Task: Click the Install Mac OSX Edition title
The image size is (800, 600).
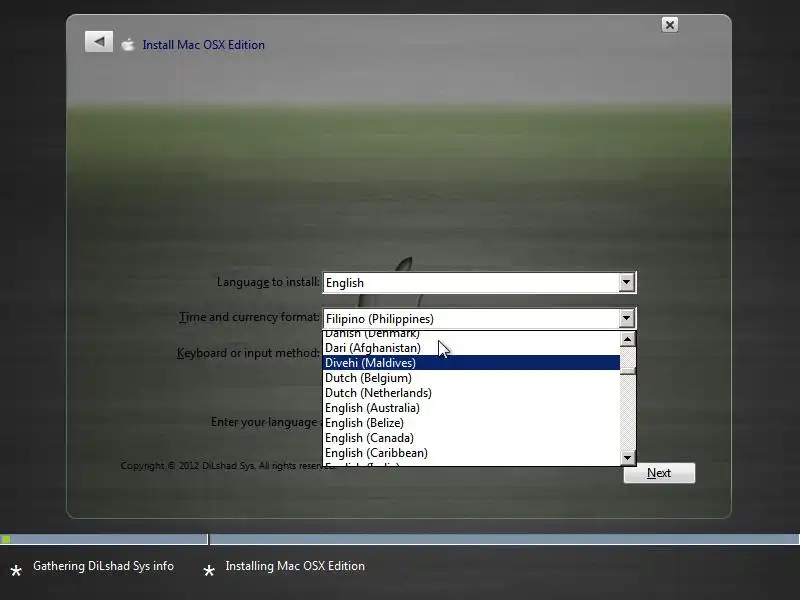Action: tap(204, 45)
